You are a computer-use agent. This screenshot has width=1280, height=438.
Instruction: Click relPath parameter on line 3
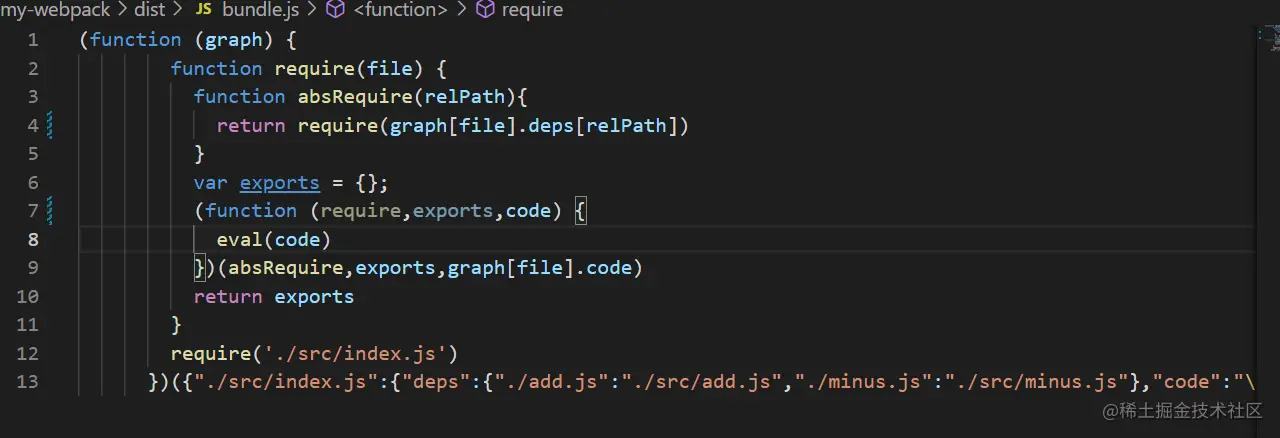[x=466, y=97]
